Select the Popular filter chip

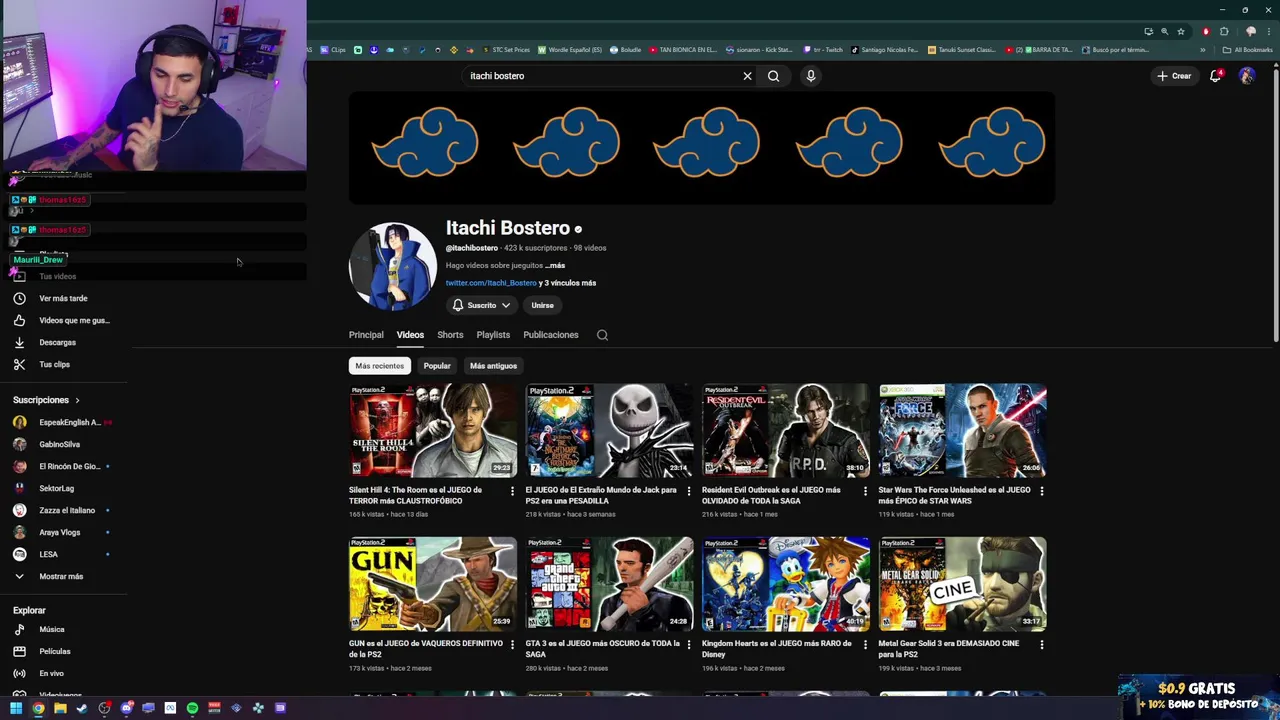pyautogui.click(x=437, y=366)
